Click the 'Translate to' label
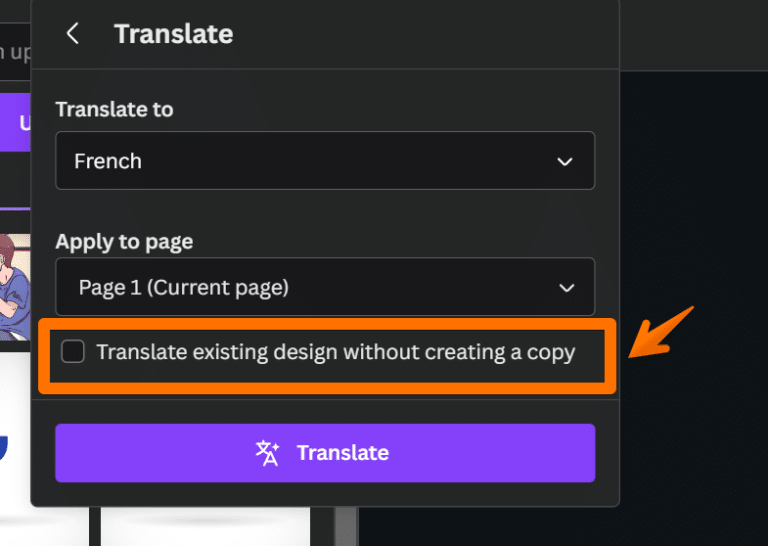Image resolution: width=768 pixels, height=546 pixels. pos(114,109)
